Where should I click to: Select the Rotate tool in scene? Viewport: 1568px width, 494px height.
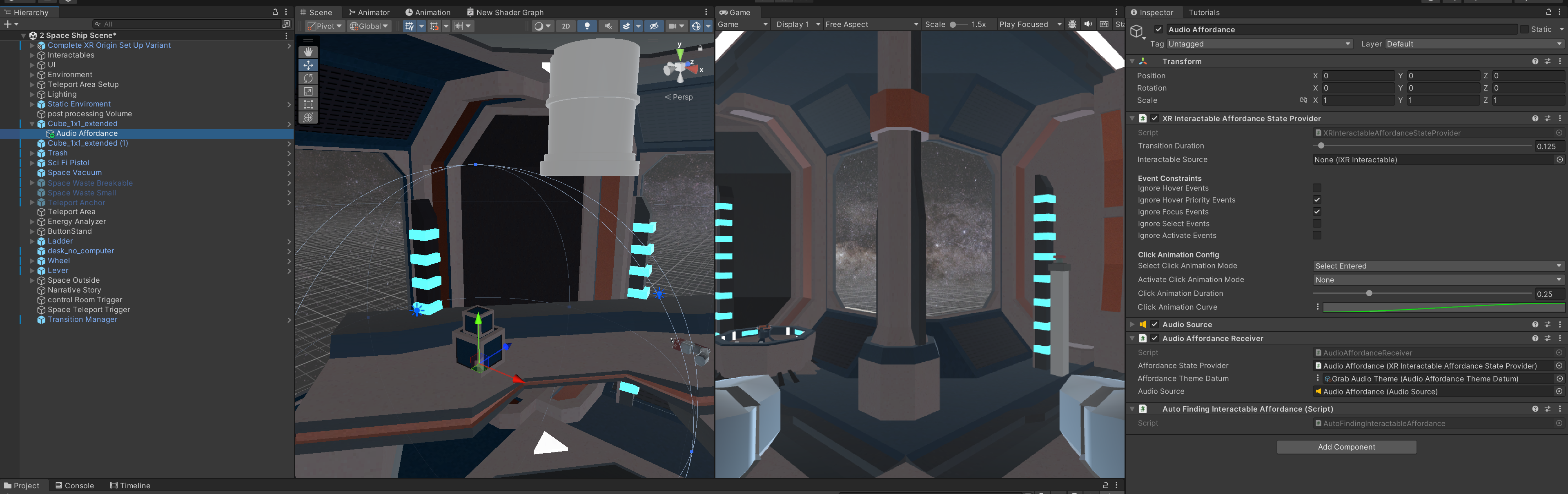click(x=308, y=78)
